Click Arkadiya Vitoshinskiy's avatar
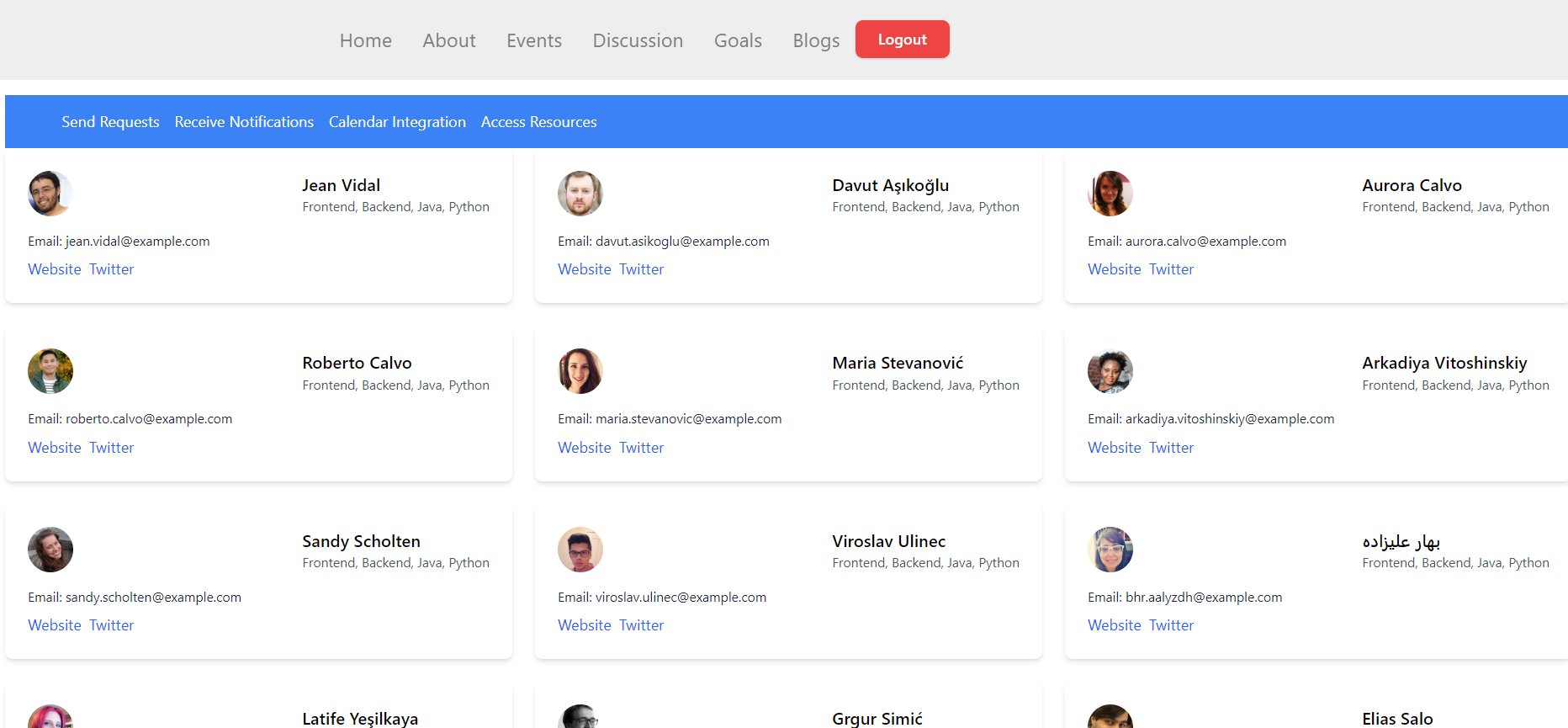This screenshot has height=728, width=1568. (x=1110, y=371)
